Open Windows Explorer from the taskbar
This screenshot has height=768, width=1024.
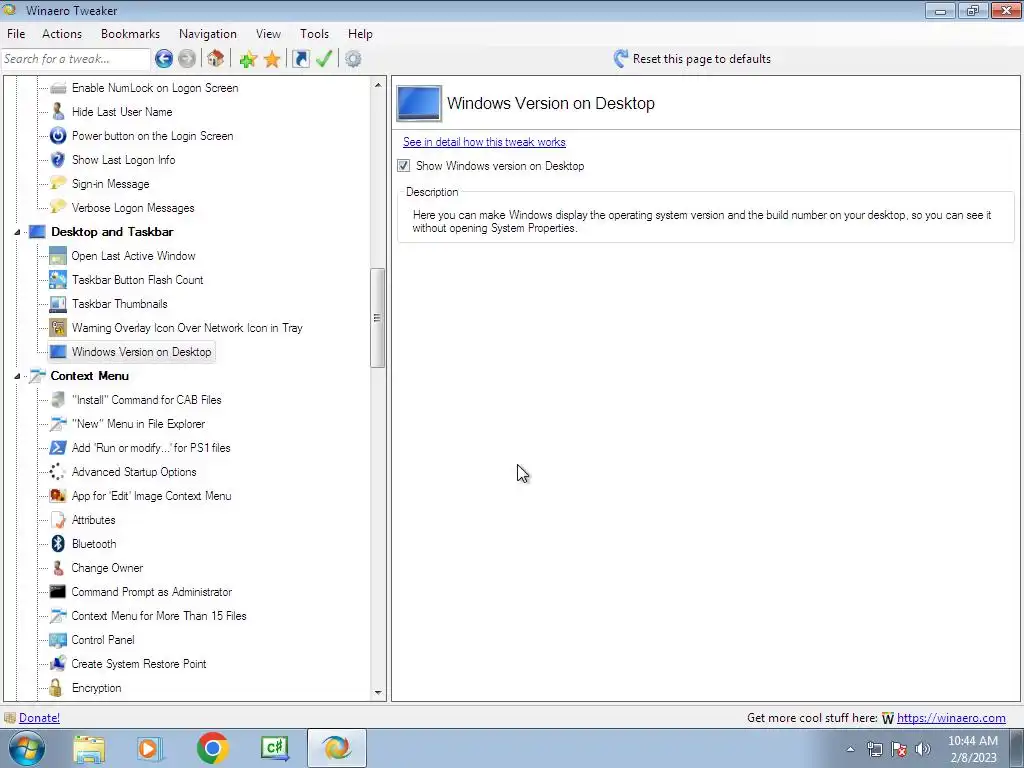click(x=89, y=749)
